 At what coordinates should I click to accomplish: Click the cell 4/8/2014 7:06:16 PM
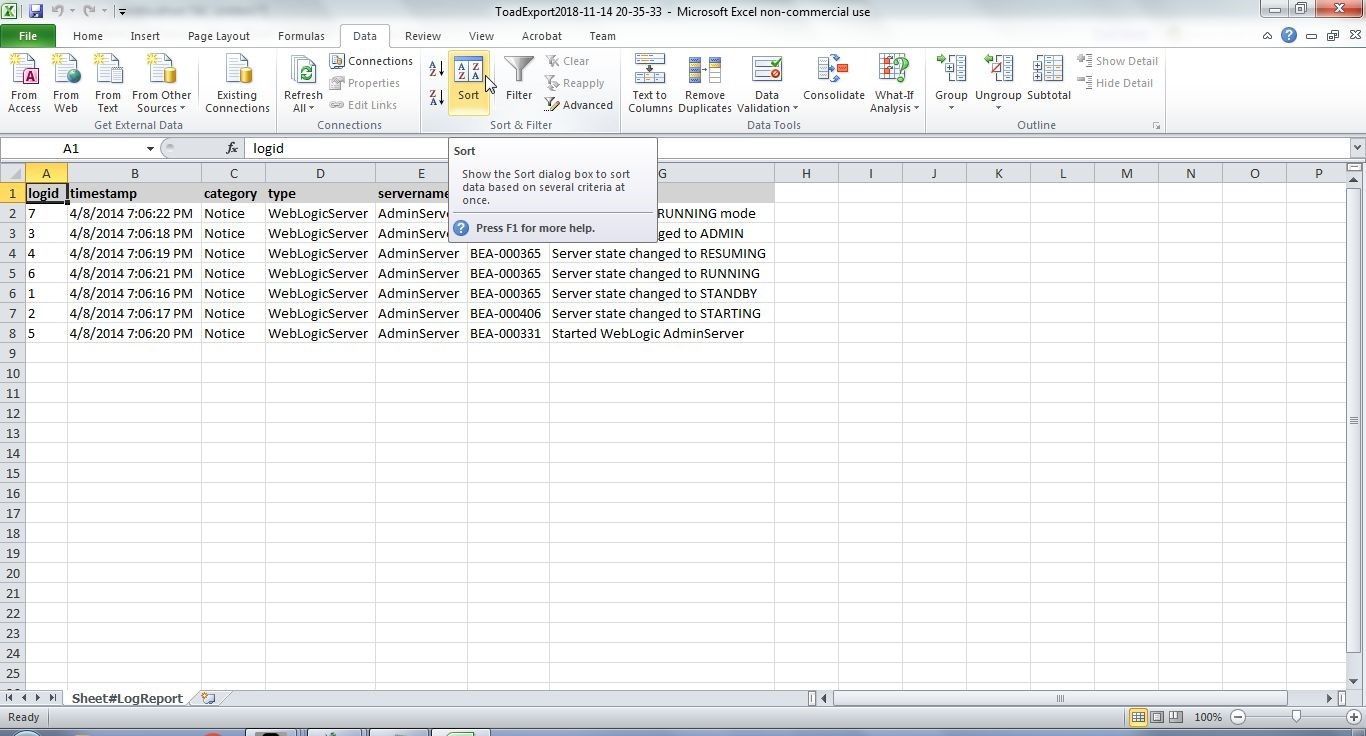tap(134, 293)
